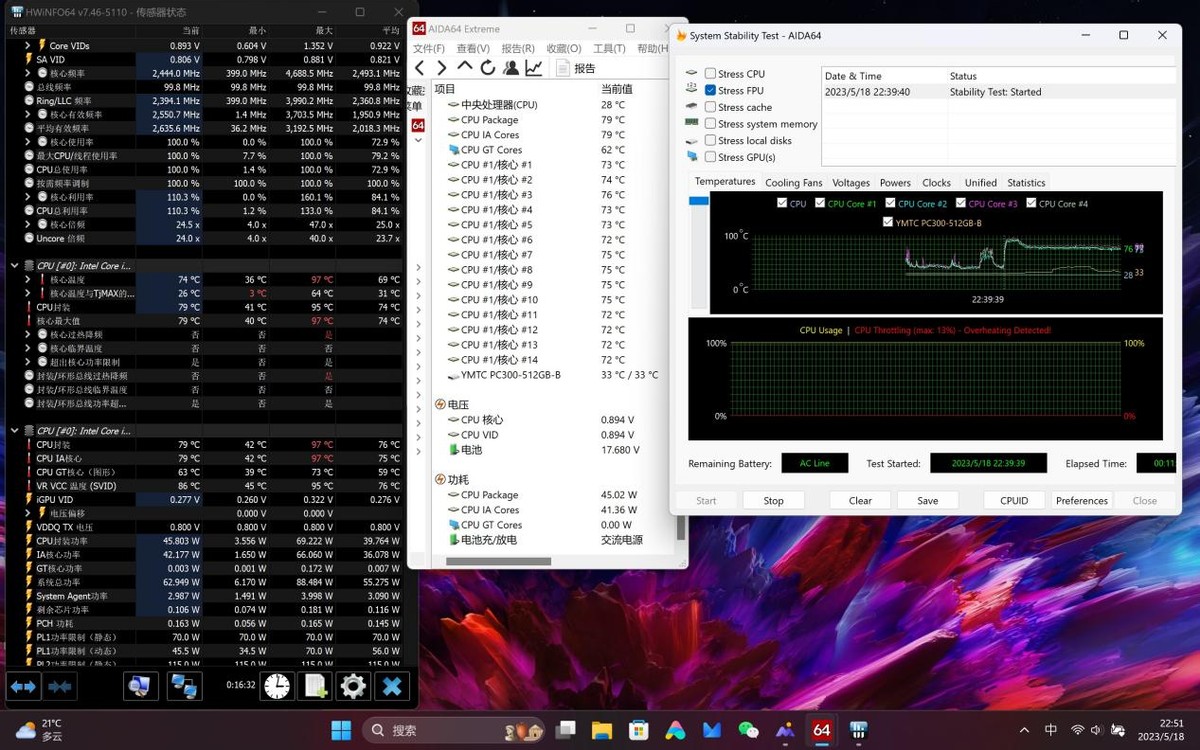The image size is (1200, 750).
Task: Open the AIDA64 report graph icon
Action: point(533,67)
